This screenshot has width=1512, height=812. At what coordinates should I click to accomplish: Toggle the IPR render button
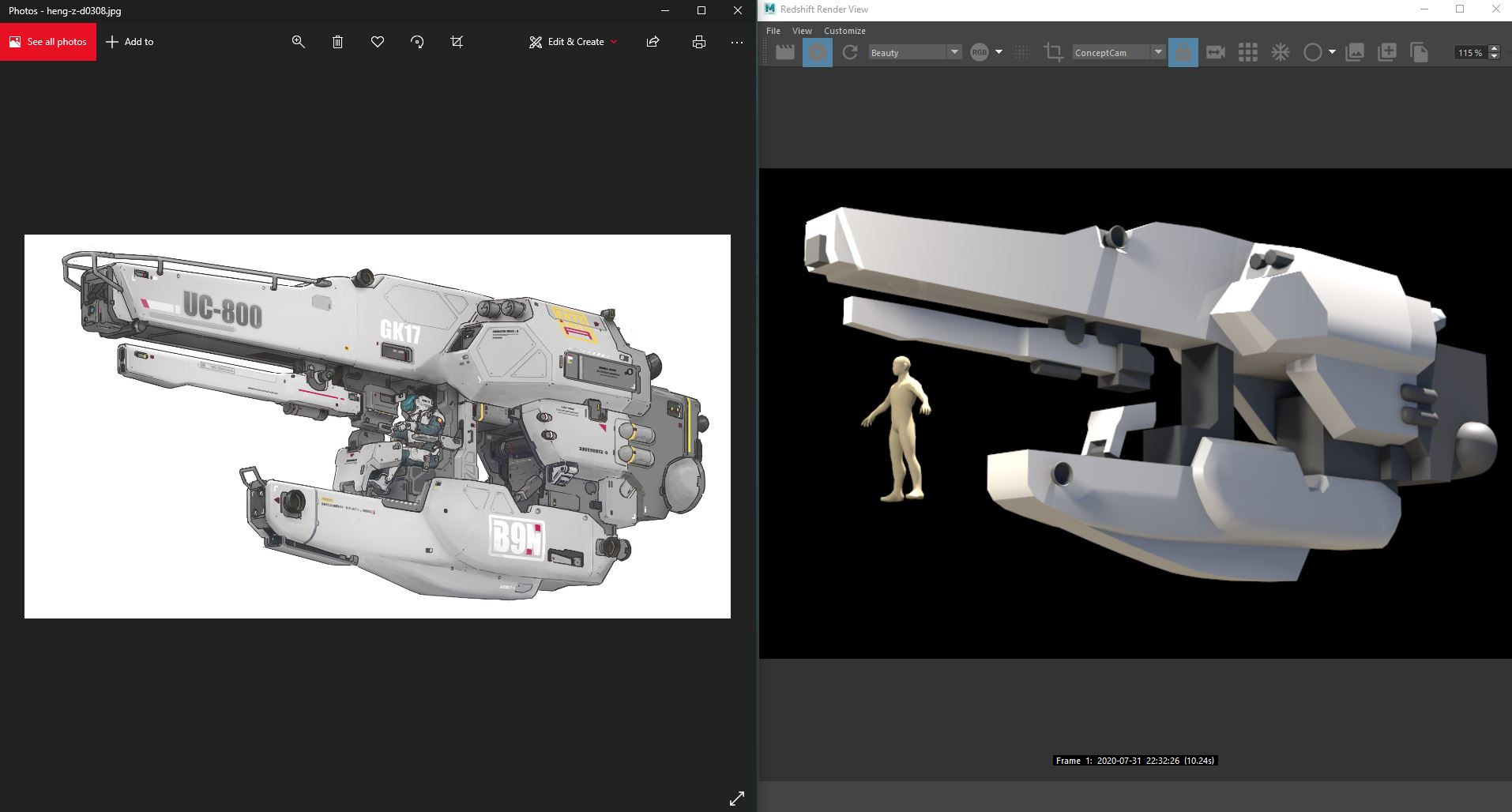[x=817, y=52]
